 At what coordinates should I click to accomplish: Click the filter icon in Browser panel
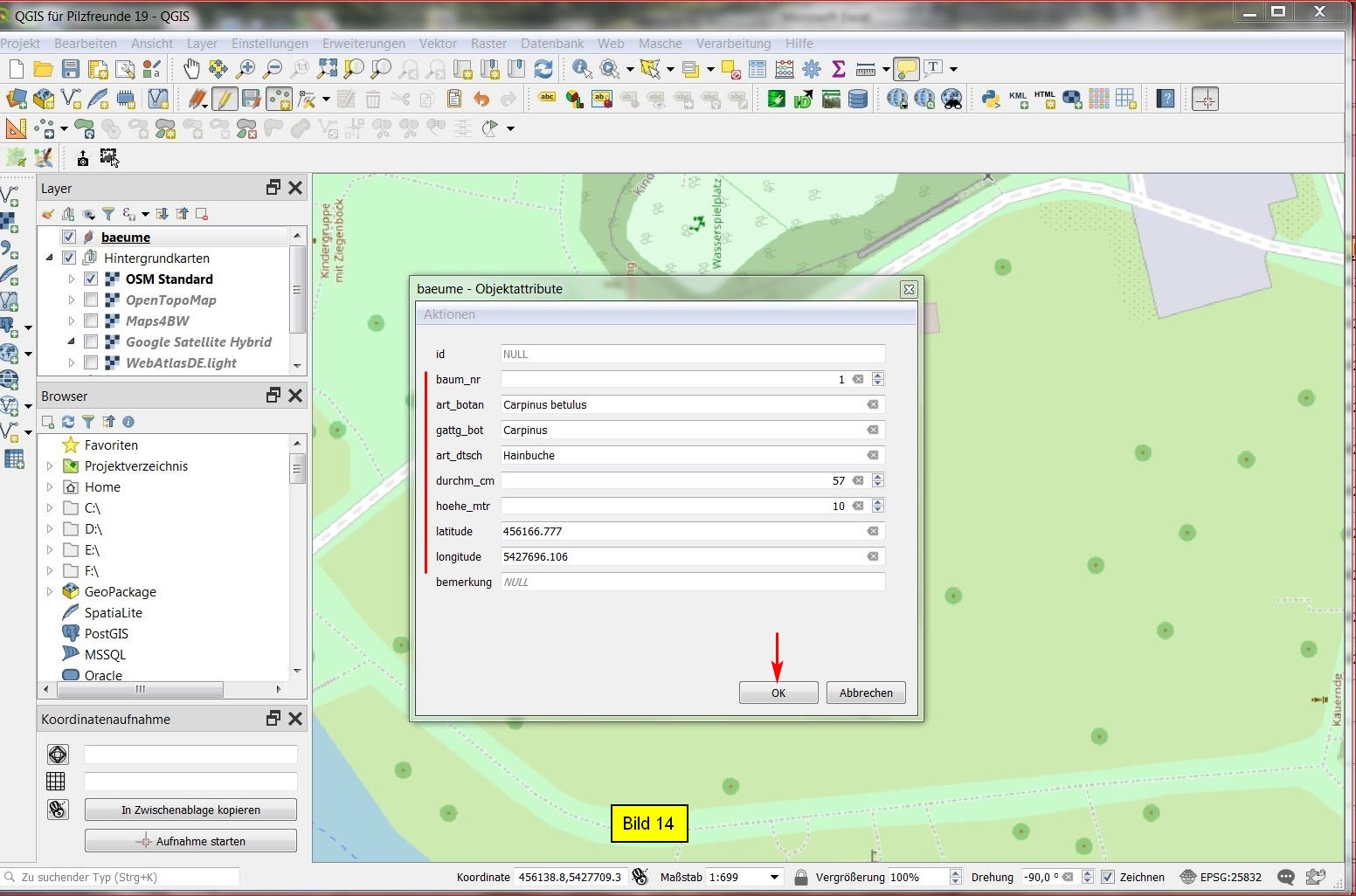88,422
